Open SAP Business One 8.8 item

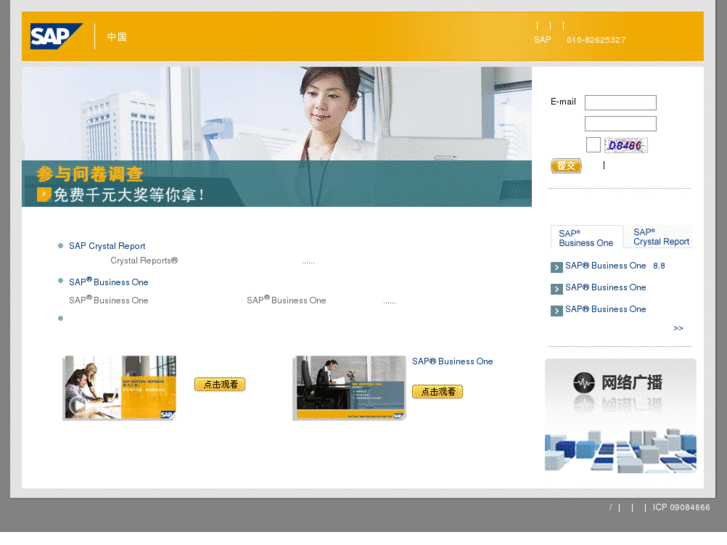615,266
